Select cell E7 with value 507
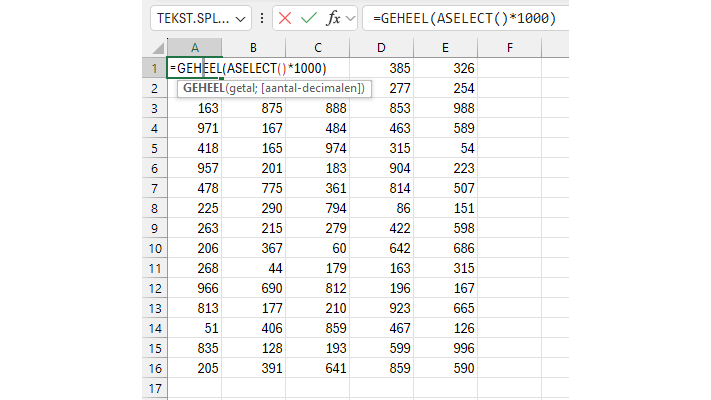The height and width of the screenshot is (400, 711). [x=445, y=188]
